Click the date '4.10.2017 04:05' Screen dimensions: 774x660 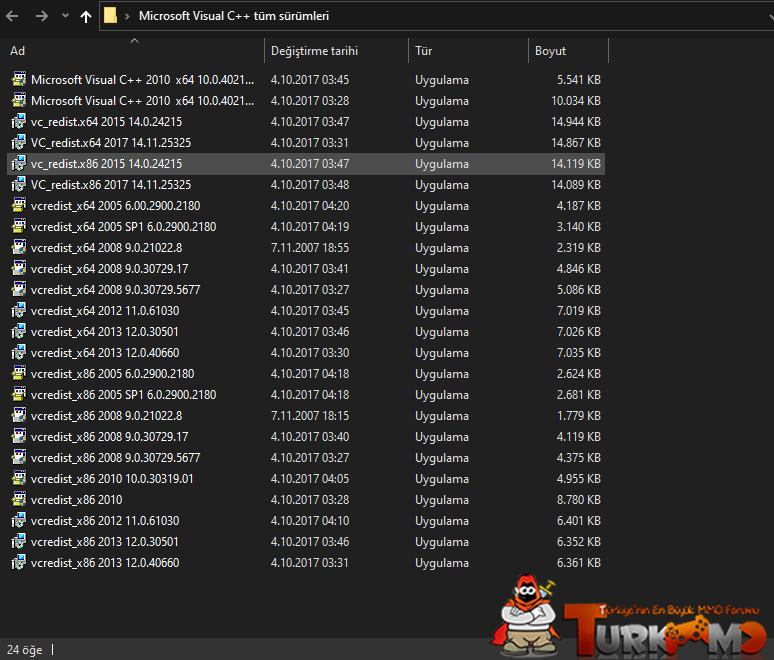point(310,478)
